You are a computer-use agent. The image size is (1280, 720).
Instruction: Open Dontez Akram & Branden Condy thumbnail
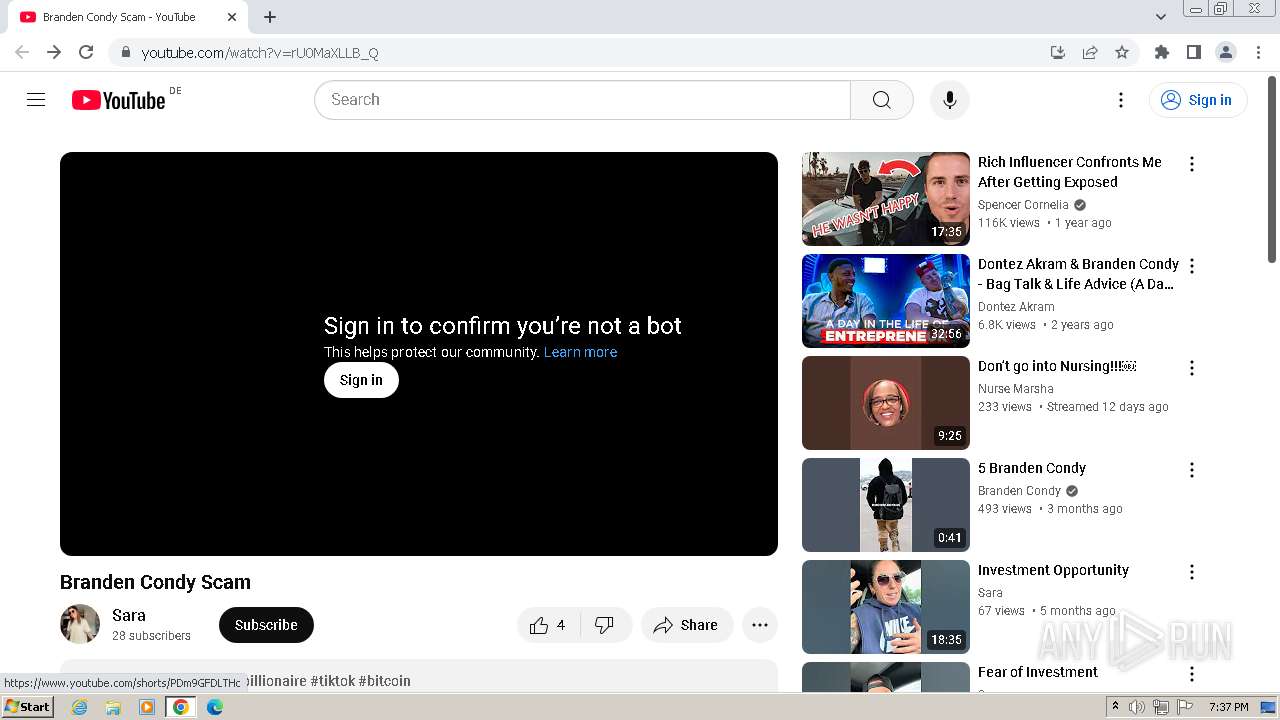886,301
